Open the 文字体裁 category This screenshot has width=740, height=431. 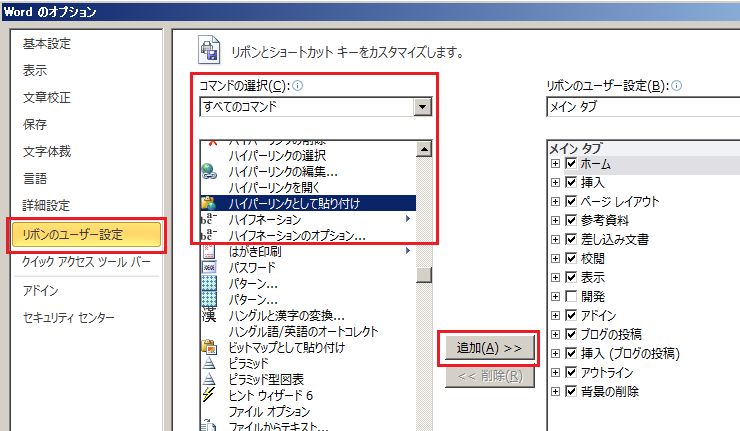pyautogui.click(x=47, y=151)
